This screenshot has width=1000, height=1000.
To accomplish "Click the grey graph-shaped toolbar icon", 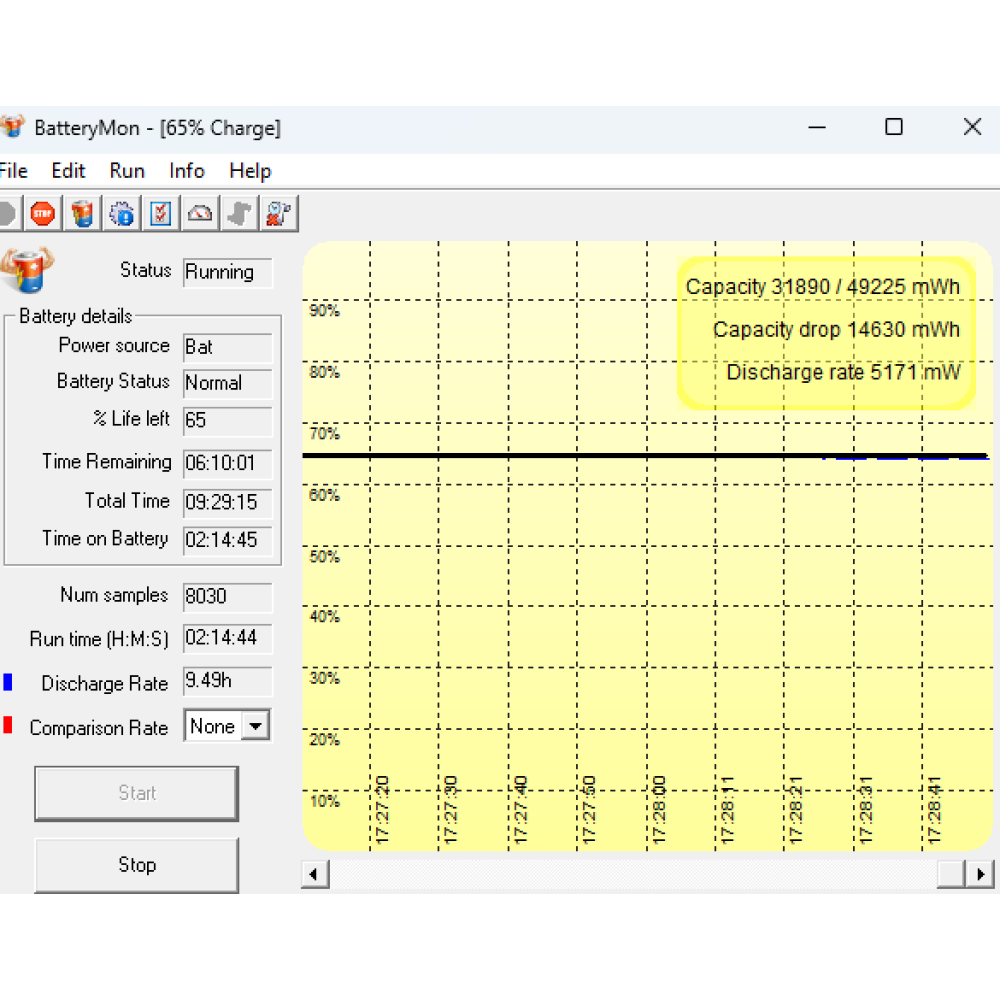I will (239, 213).
